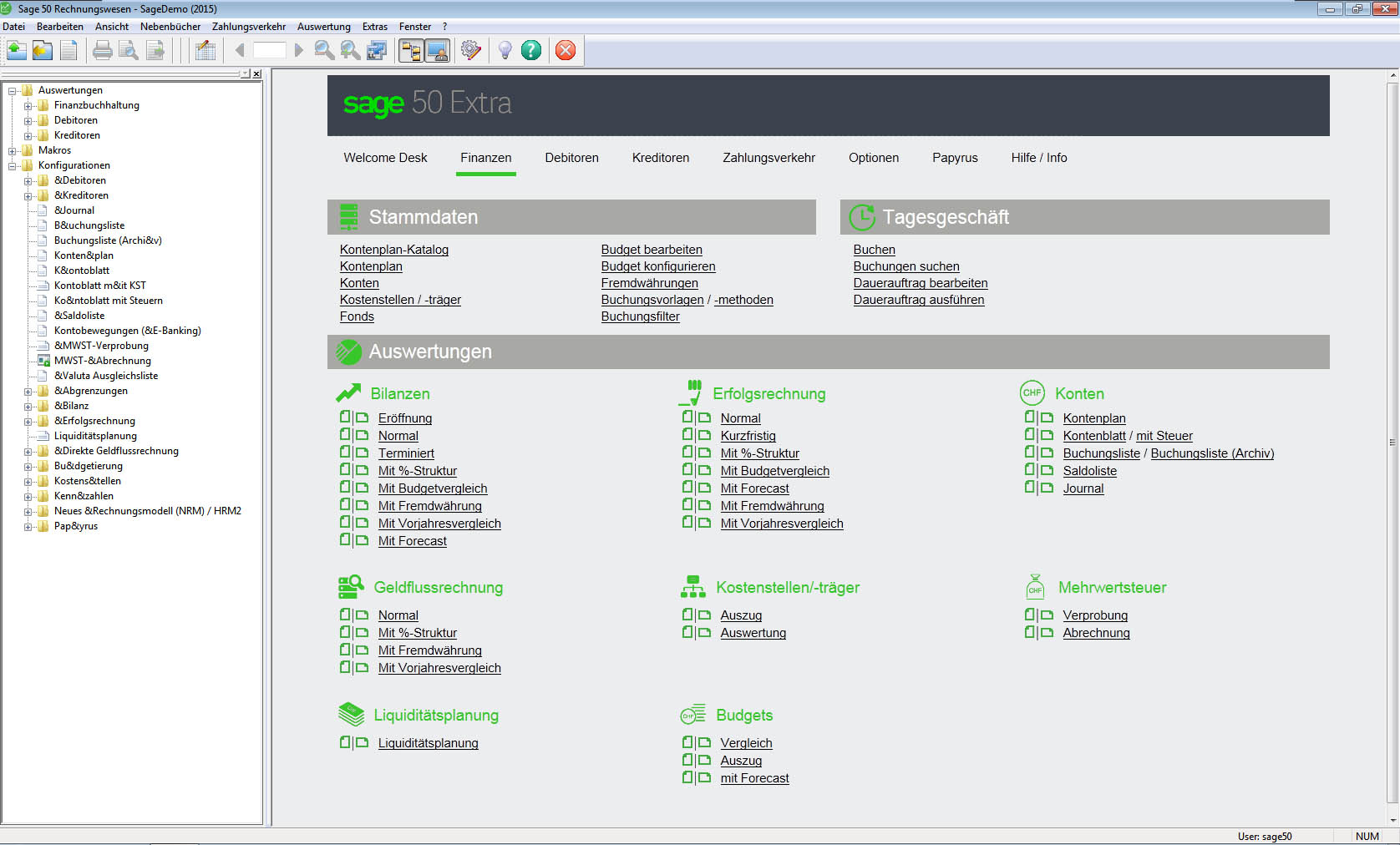Expand the Kenn&zahlen tree node
The height and width of the screenshot is (845, 1400).
pyautogui.click(x=28, y=496)
